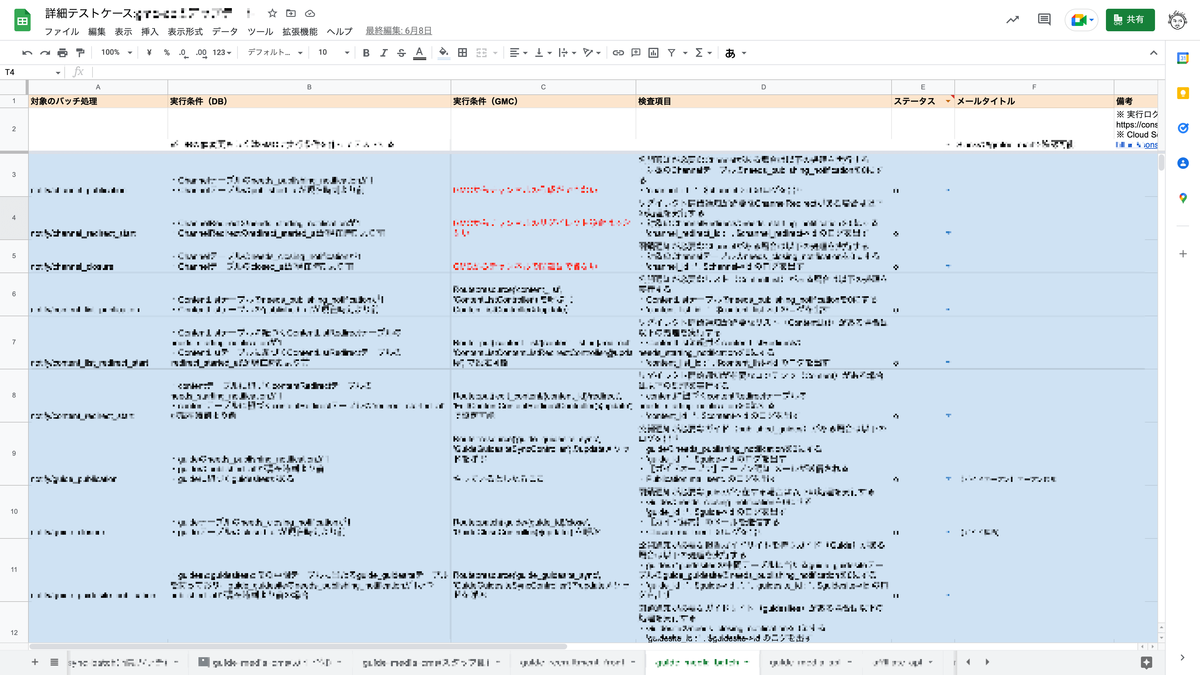Open text rotation dropdown

pos(593,52)
